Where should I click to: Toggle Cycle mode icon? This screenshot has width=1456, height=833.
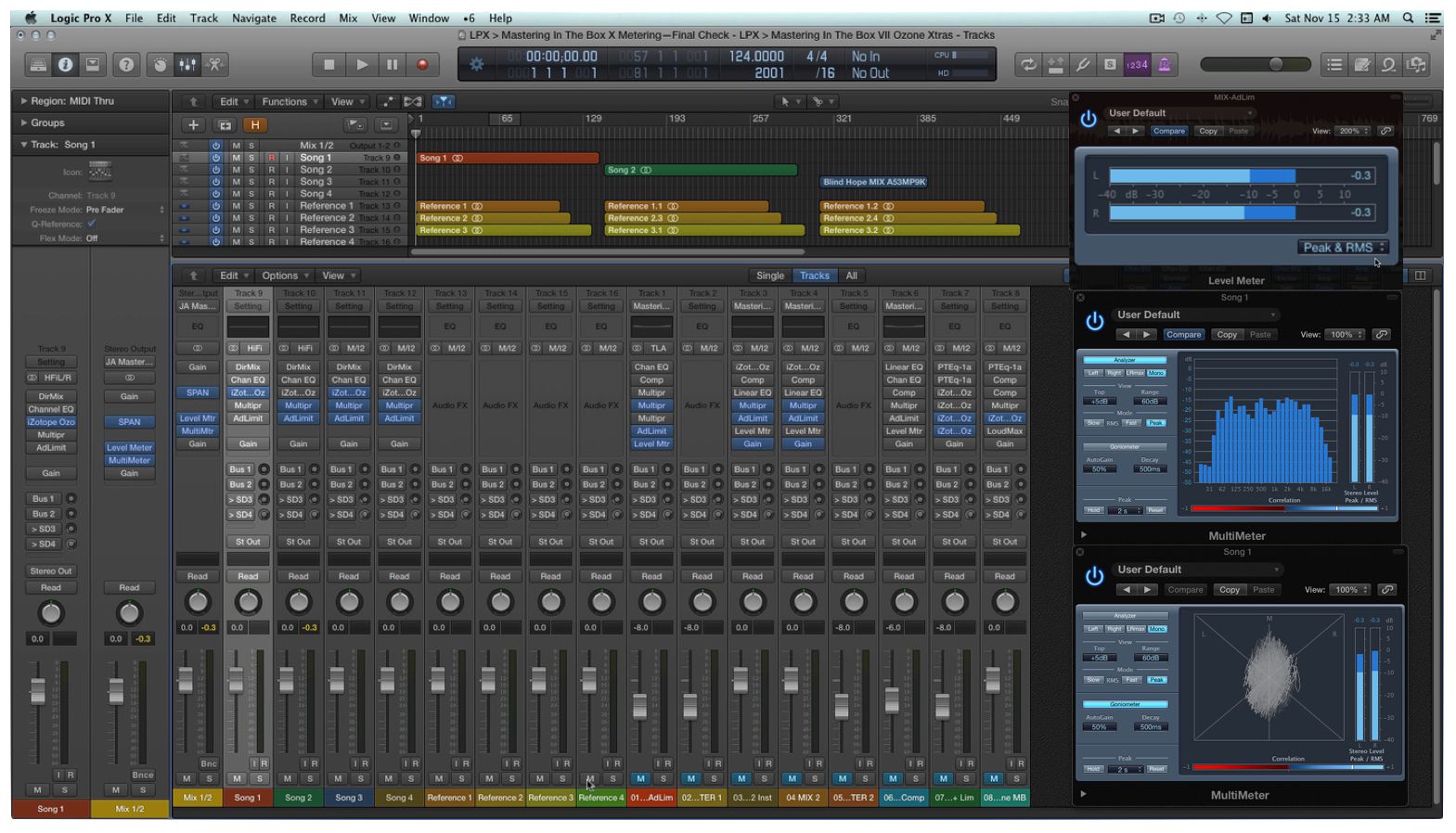[x=1028, y=65]
